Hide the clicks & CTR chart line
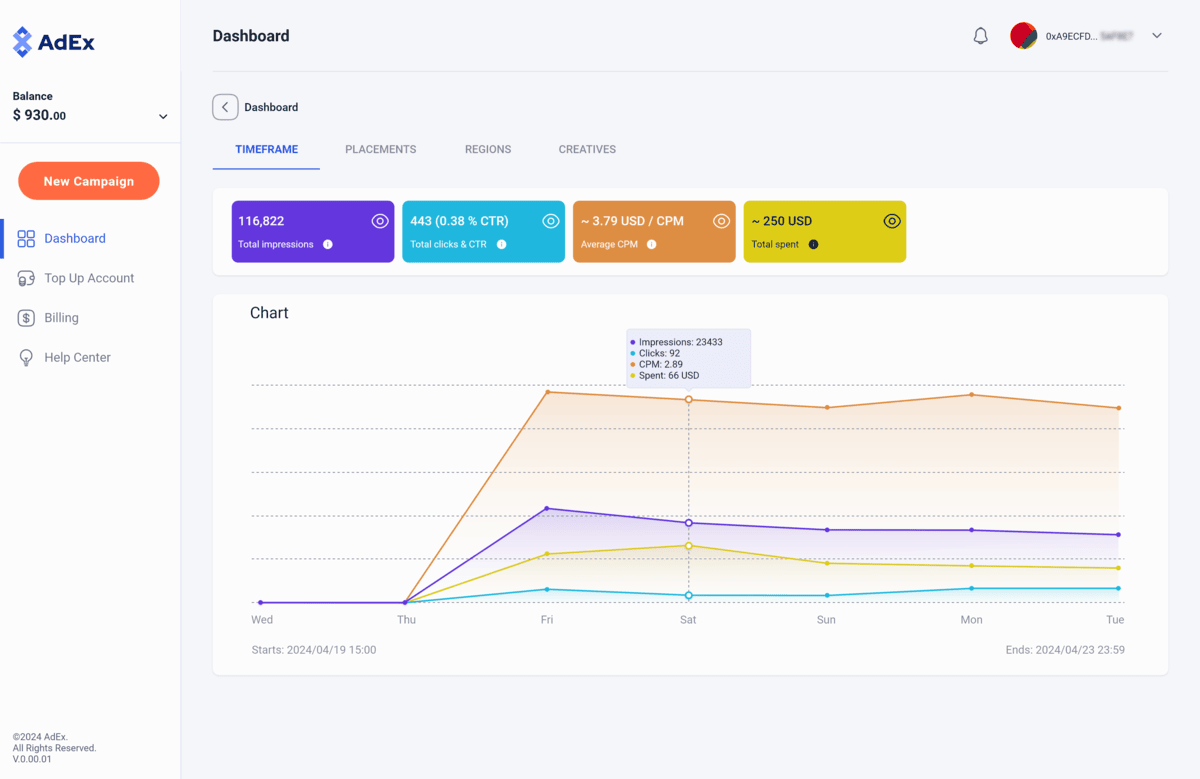This screenshot has width=1200, height=779. (x=551, y=221)
